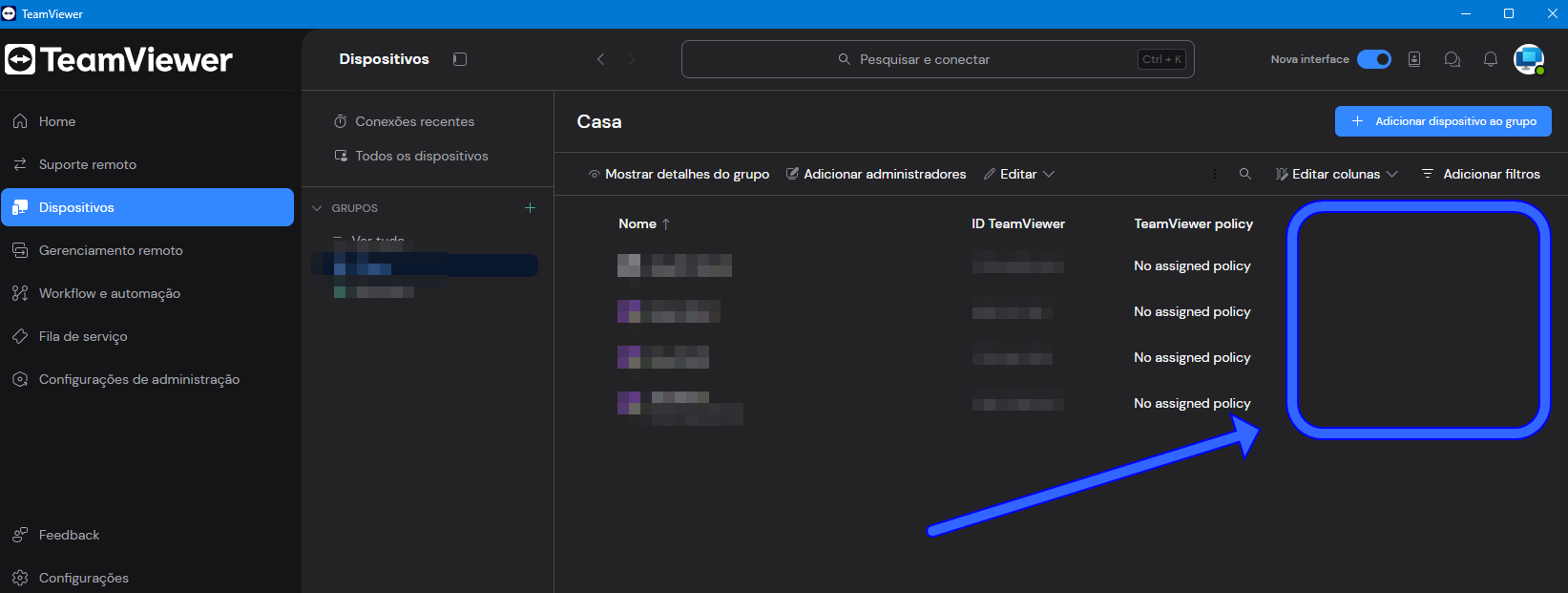Open the notifications bell

[1491, 59]
